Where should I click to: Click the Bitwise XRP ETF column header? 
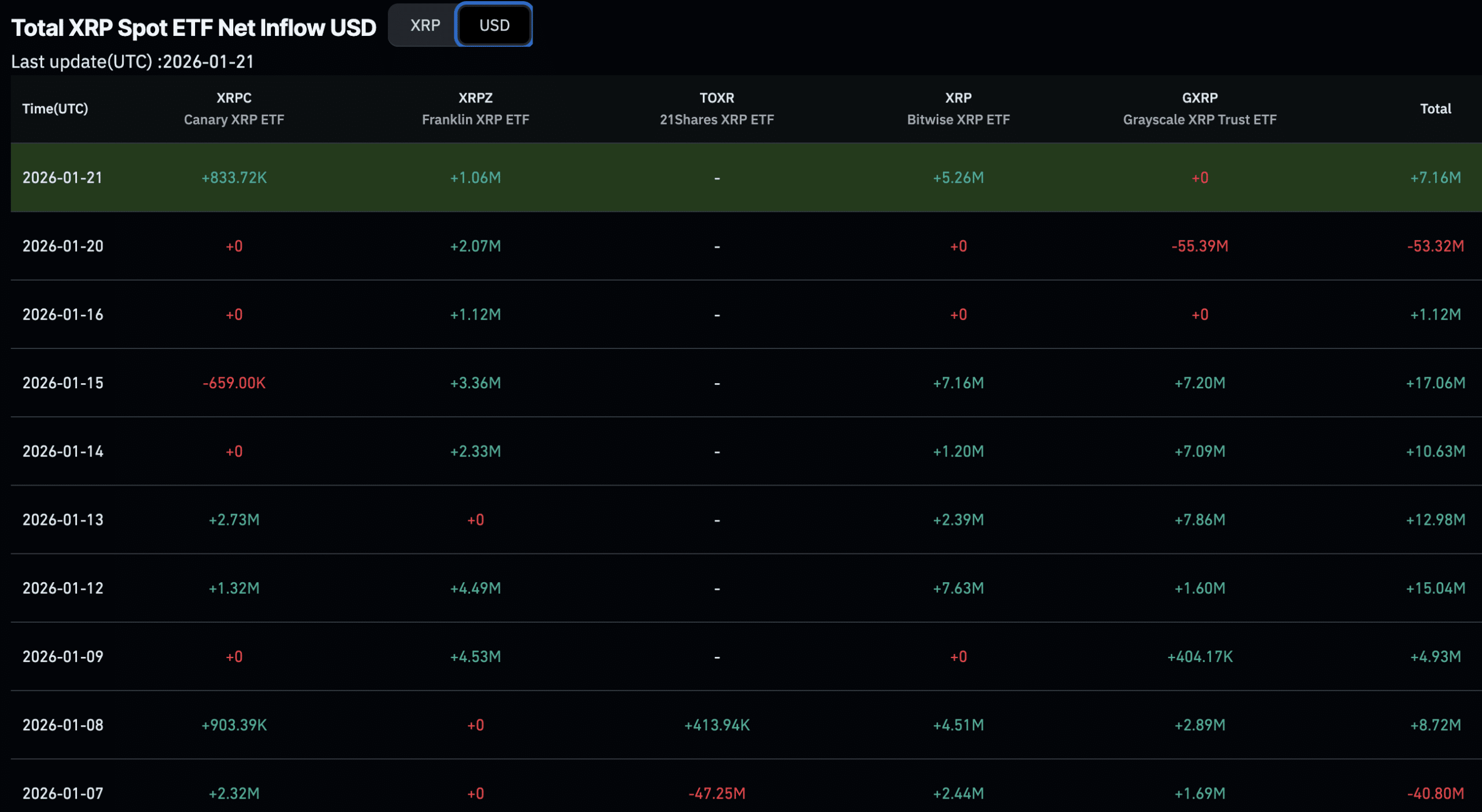pos(958,108)
